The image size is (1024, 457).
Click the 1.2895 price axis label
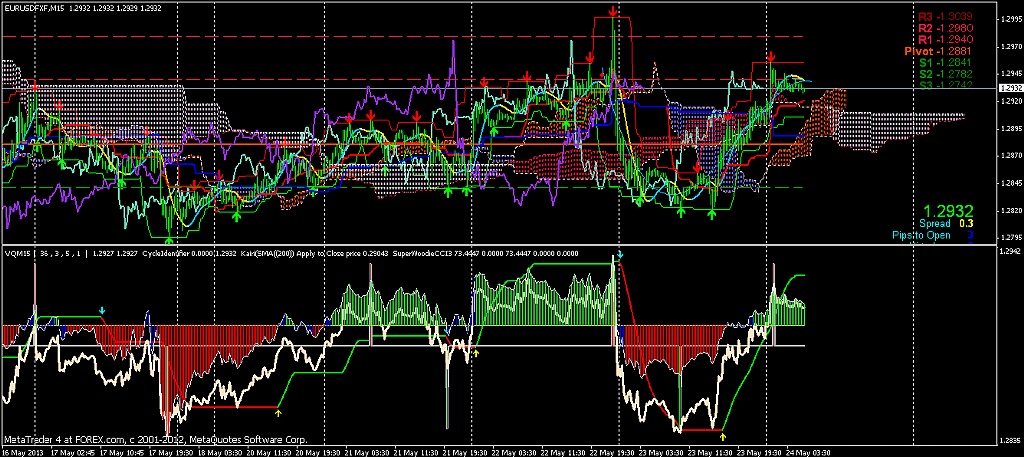(x=1011, y=129)
